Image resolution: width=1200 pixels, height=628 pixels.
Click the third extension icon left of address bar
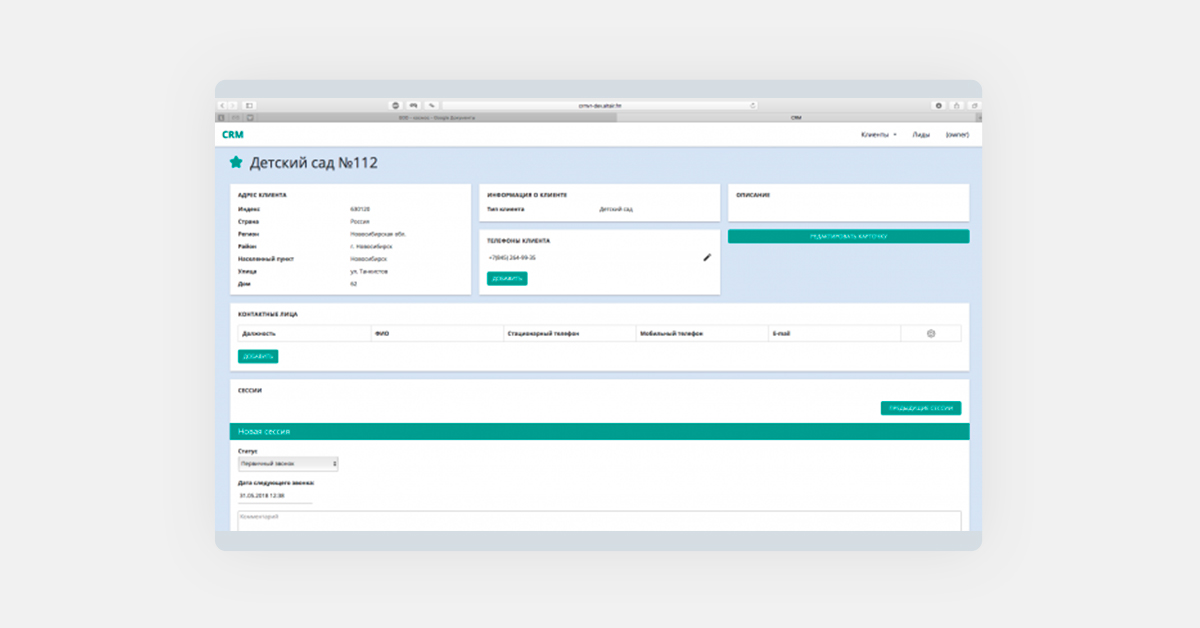[431, 105]
